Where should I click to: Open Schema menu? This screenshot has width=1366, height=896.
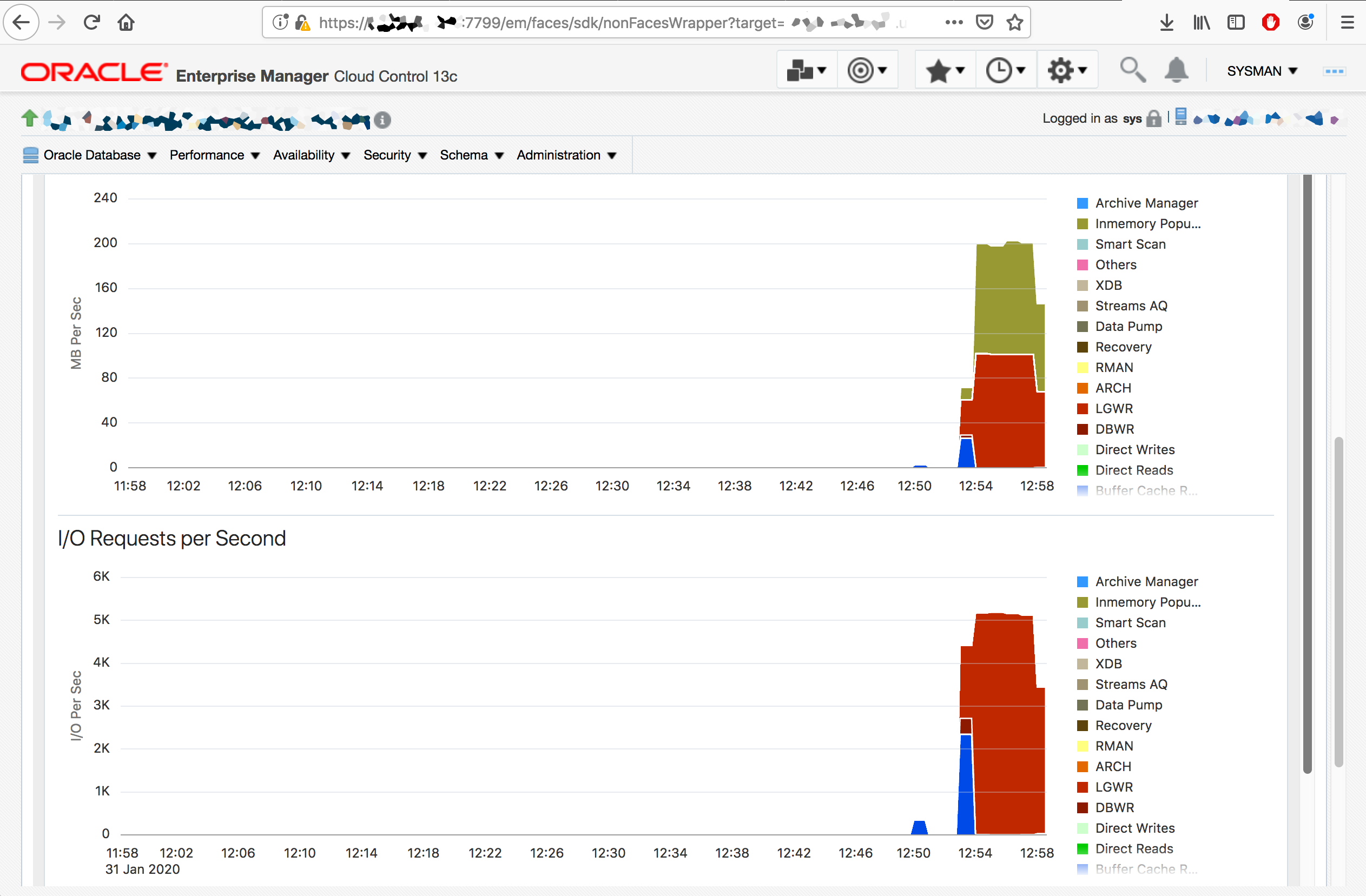[471, 155]
